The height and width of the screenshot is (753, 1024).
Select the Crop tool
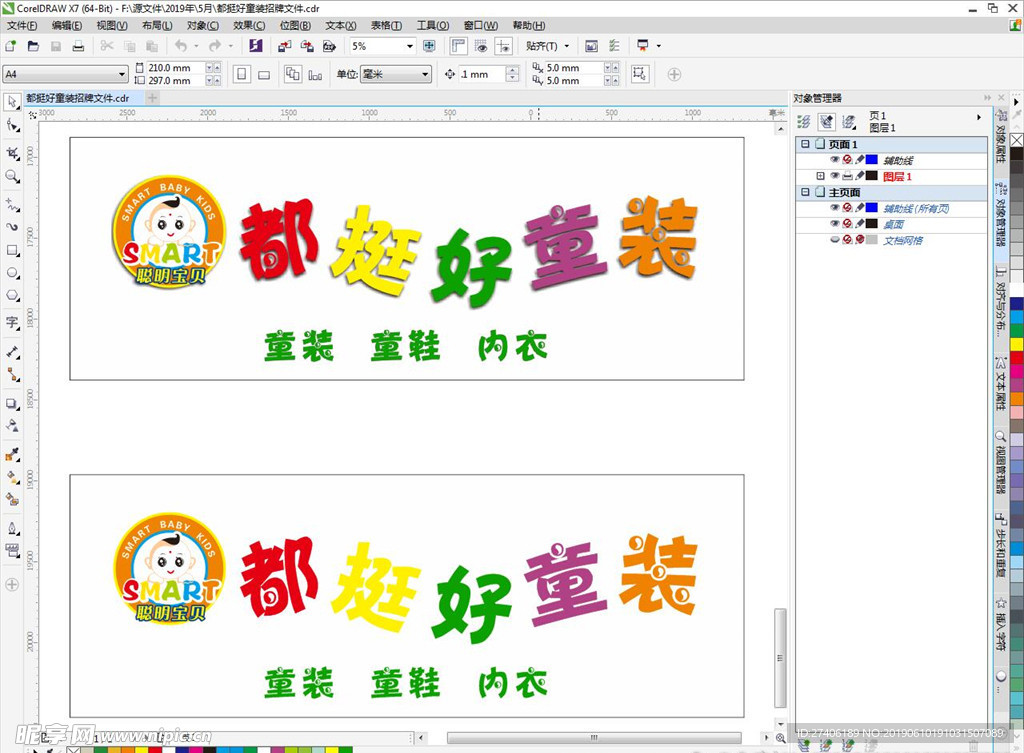[x=12, y=153]
